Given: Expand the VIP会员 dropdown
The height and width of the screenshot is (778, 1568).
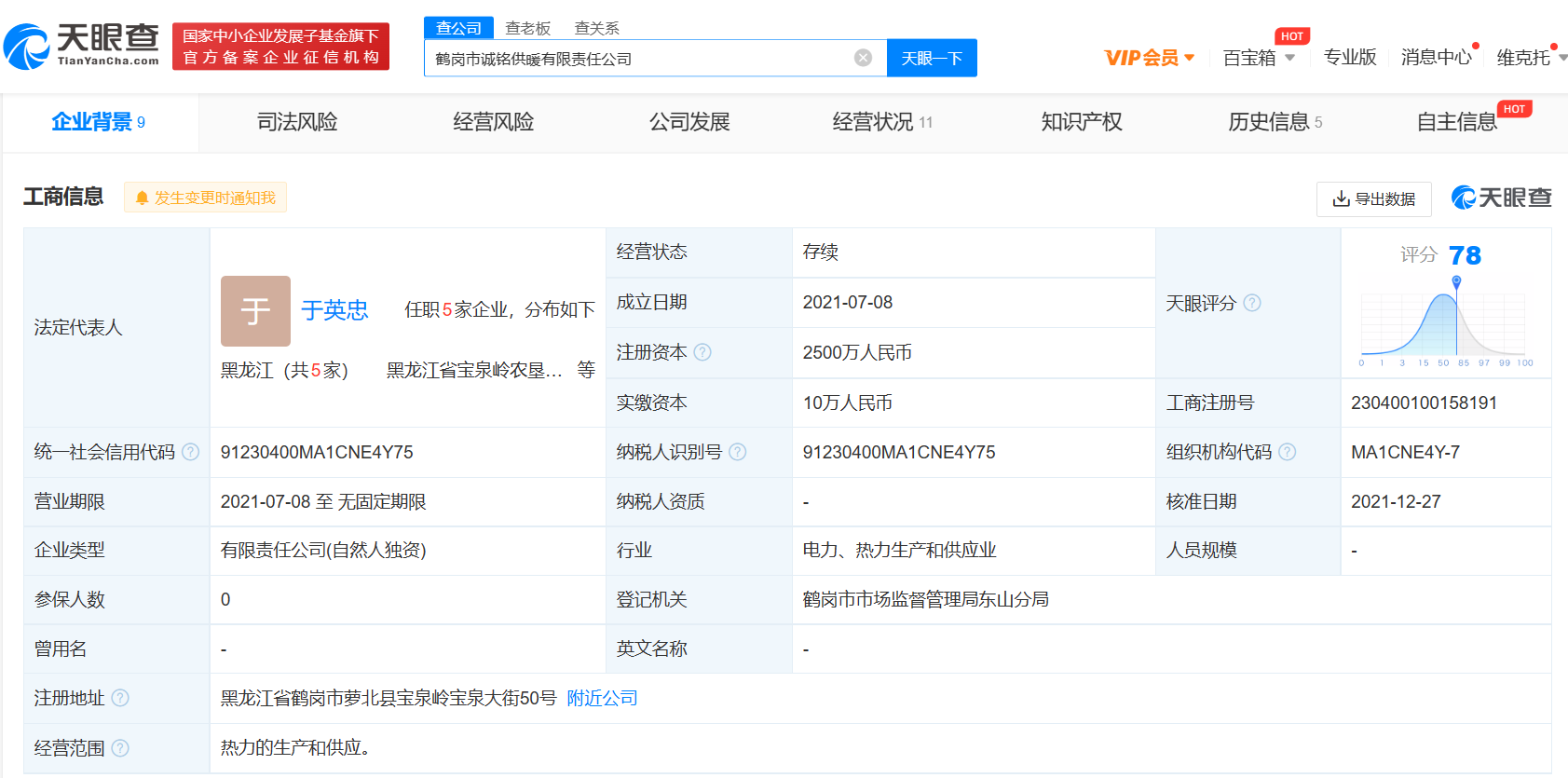Looking at the screenshot, I should click(x=1149, y=58).
